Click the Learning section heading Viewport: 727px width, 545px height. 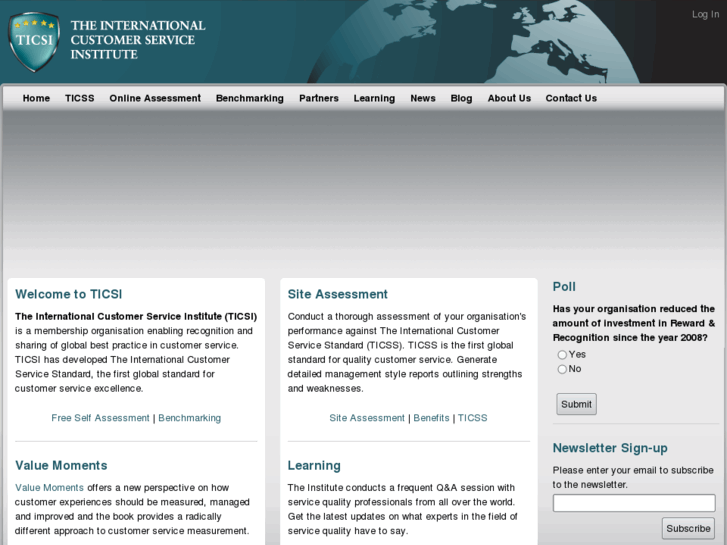[314, 466]
